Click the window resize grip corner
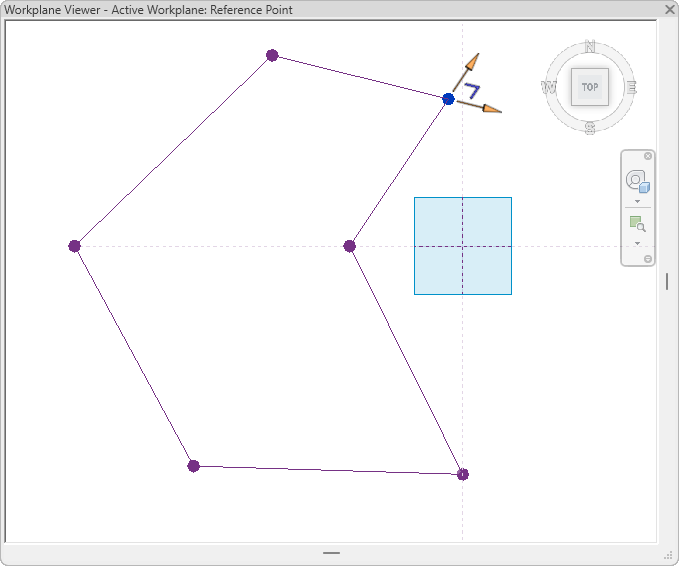The height and width of the screenshot is (566, 679). click(669, 556)
